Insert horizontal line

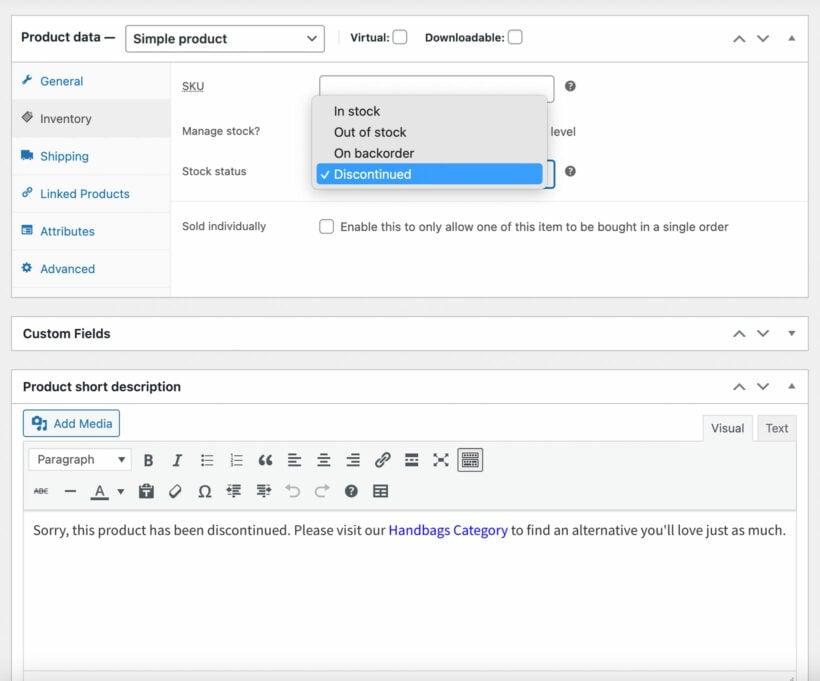[70, 491]
